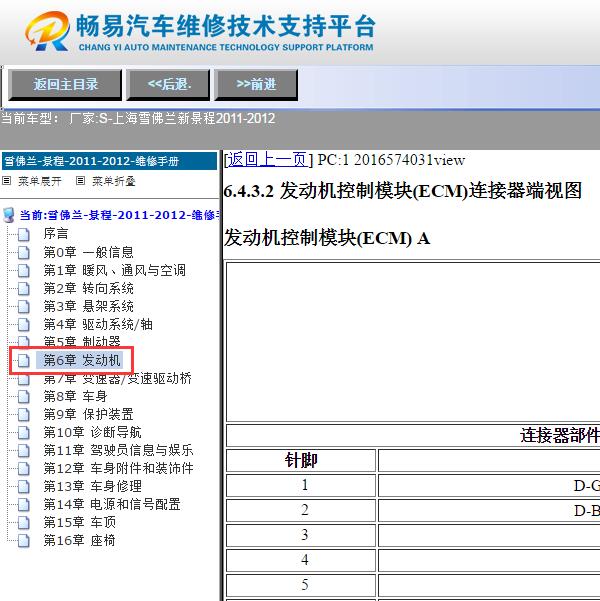600x601 pixels.
Task: Collapse all menus via 菜单折叠
Action: tap(114, 181)
